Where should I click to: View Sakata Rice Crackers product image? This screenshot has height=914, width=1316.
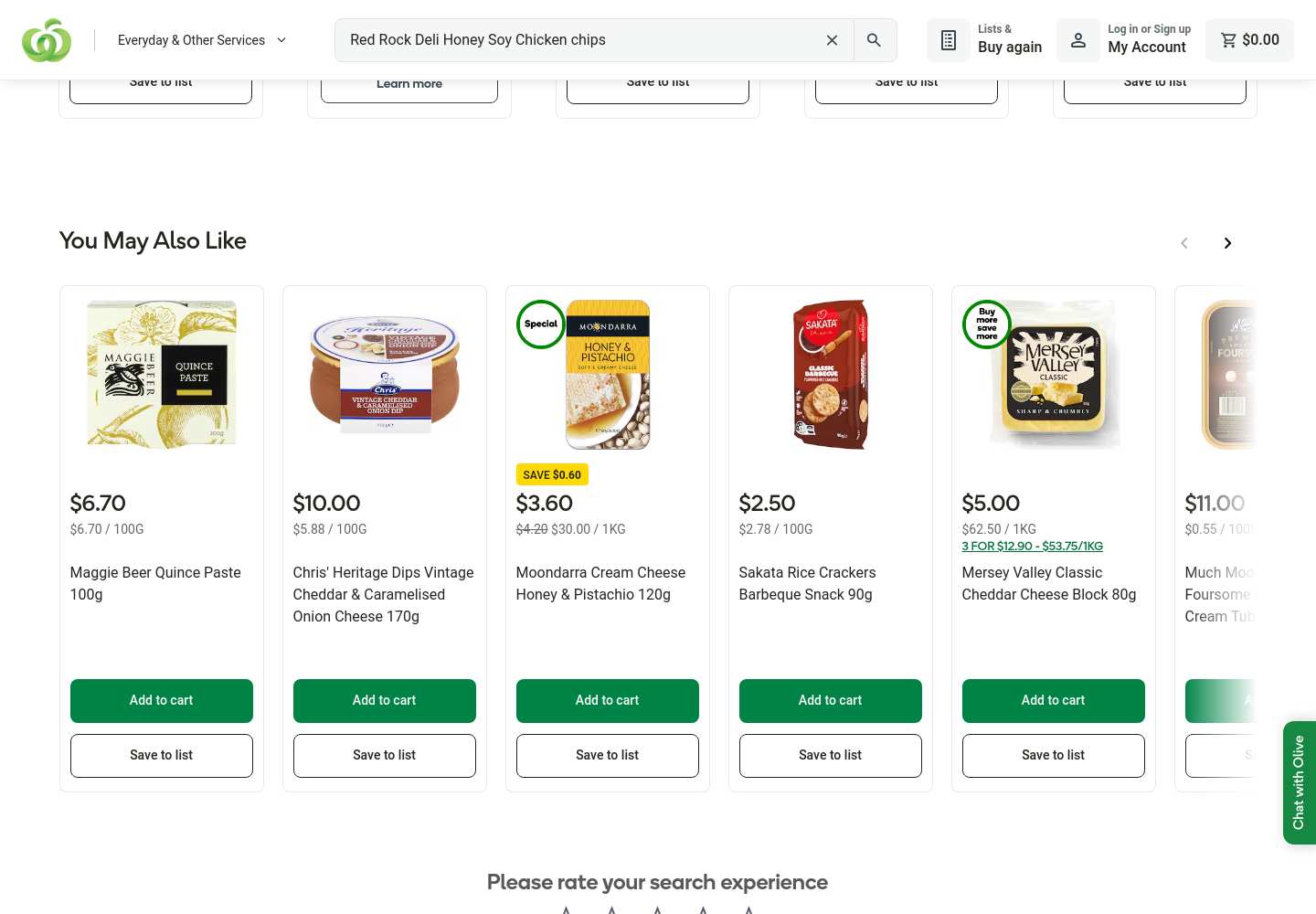point(831,375)
